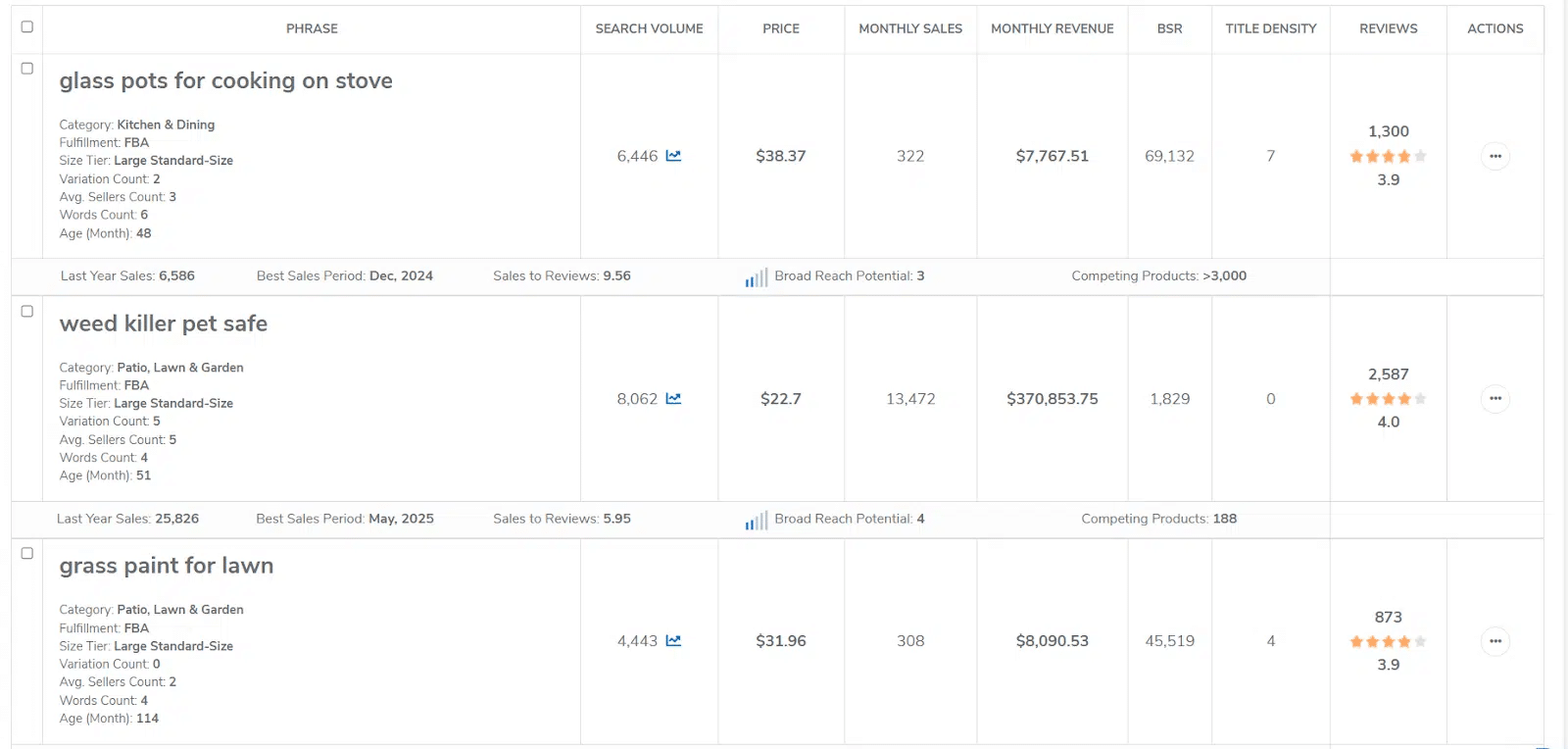Click star rating for weed killer pet safe

click(x=1388, y=399)
